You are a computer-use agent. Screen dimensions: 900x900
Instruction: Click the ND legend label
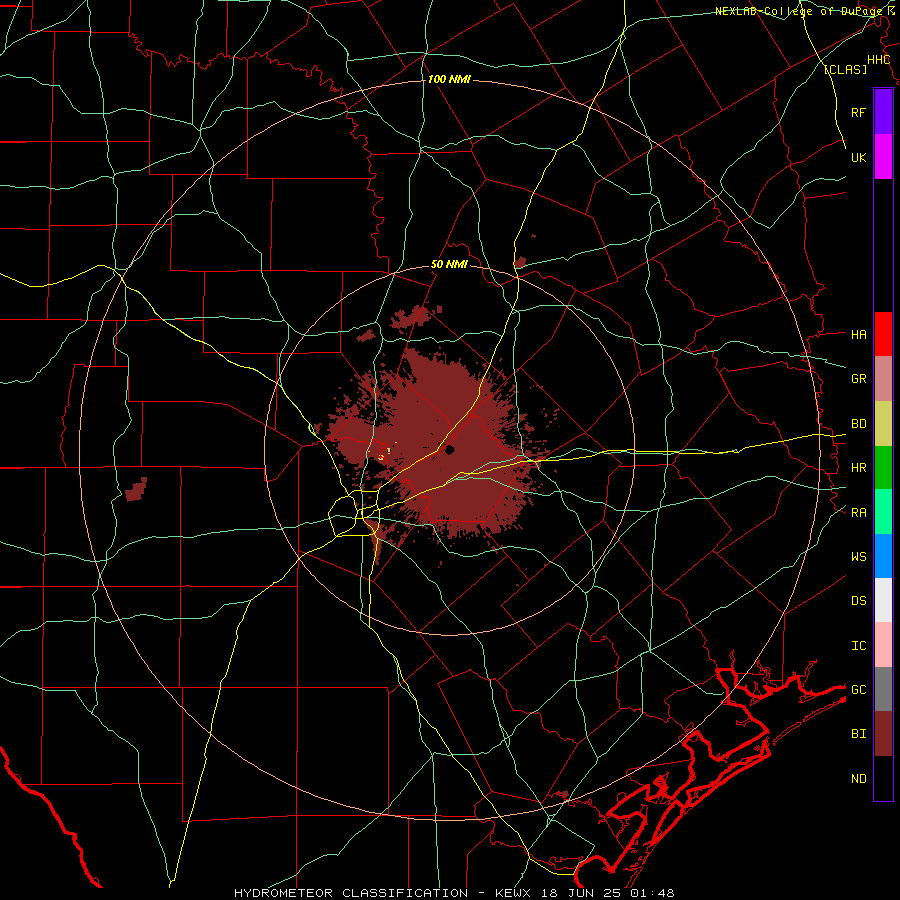click(858, 779)
